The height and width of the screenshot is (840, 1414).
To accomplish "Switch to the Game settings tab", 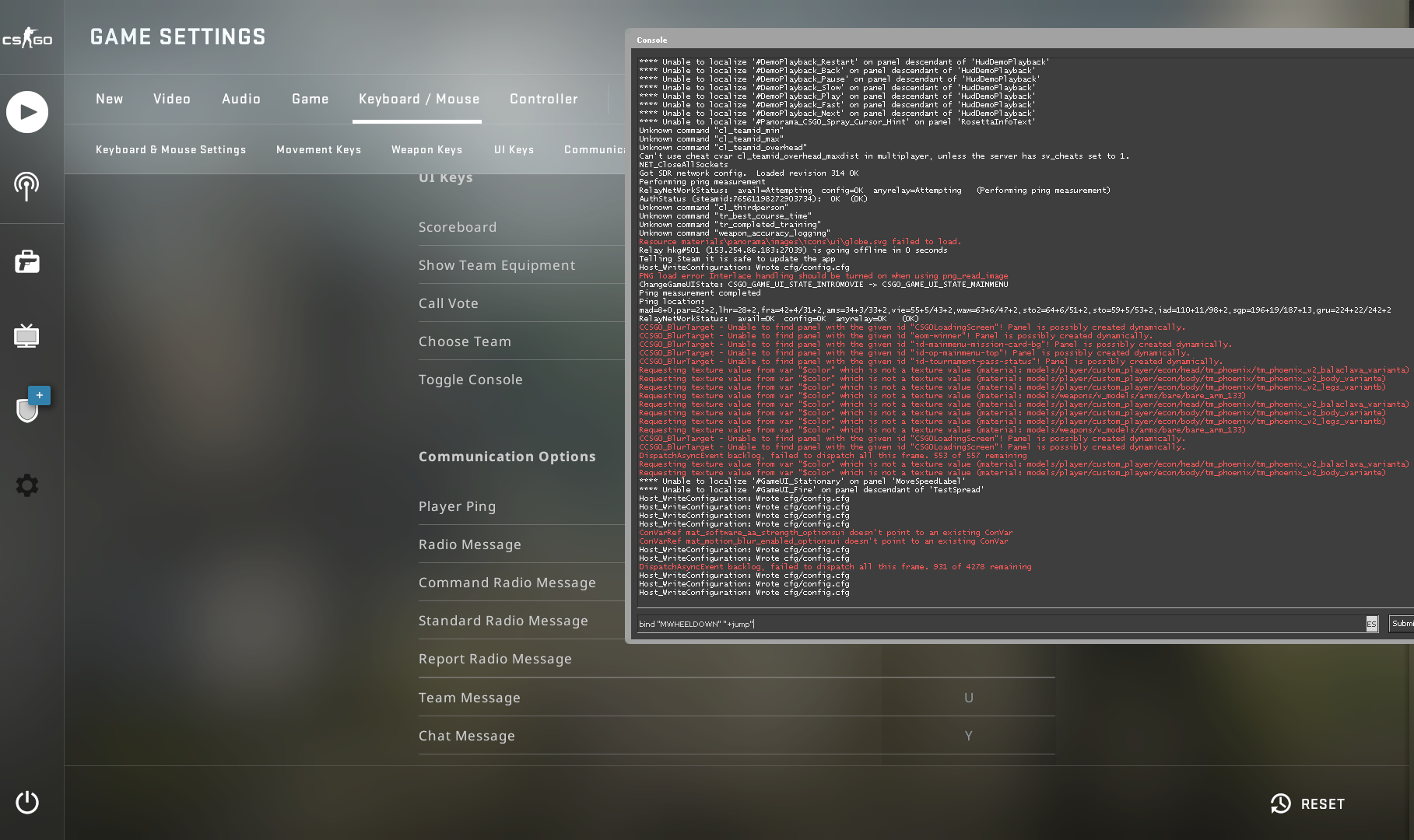I will [311, 99].
